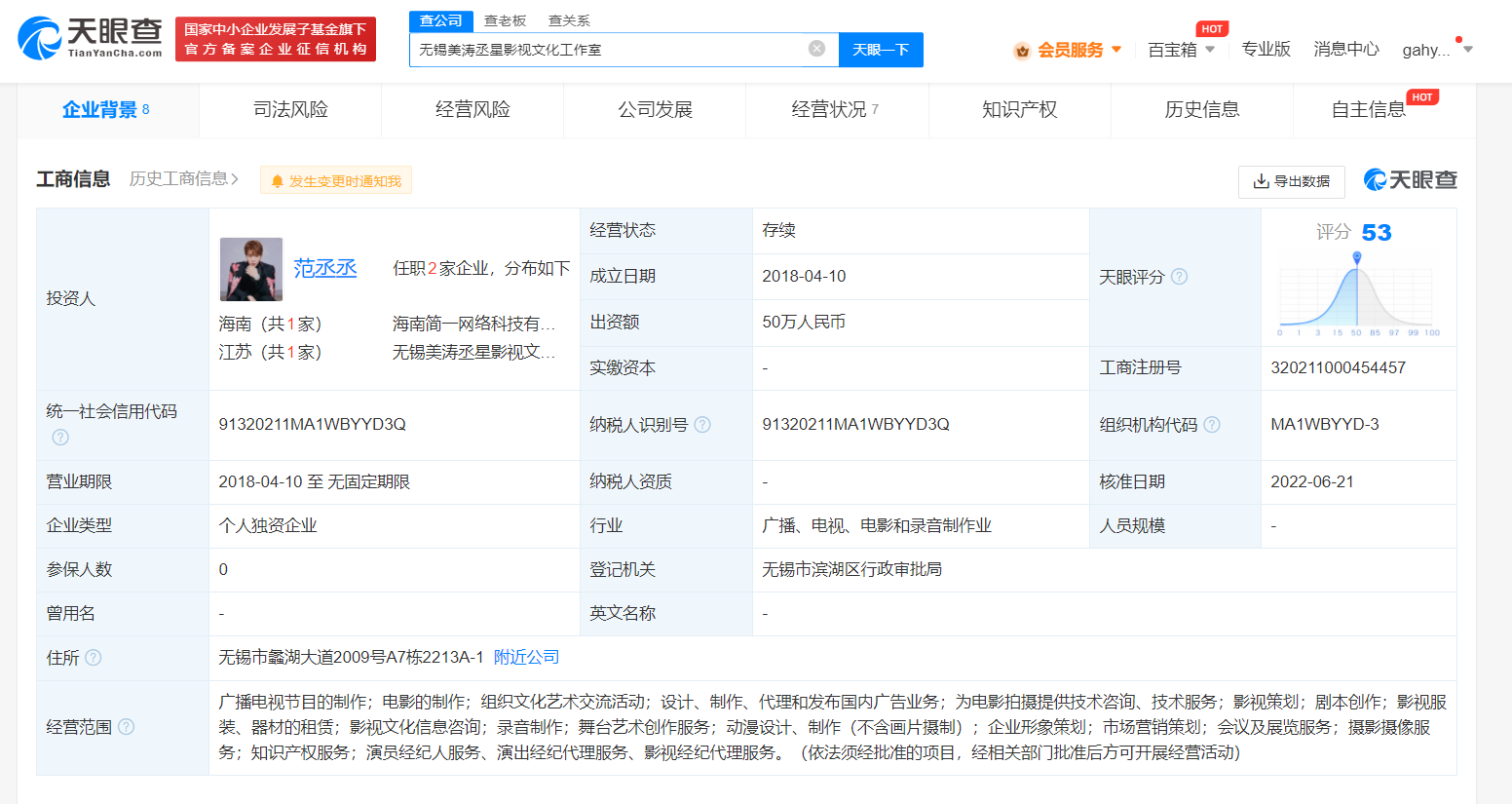The image size is (1512, 804).
Task: Click the 出资额 value 50万人民币
Action: (804, 323)
